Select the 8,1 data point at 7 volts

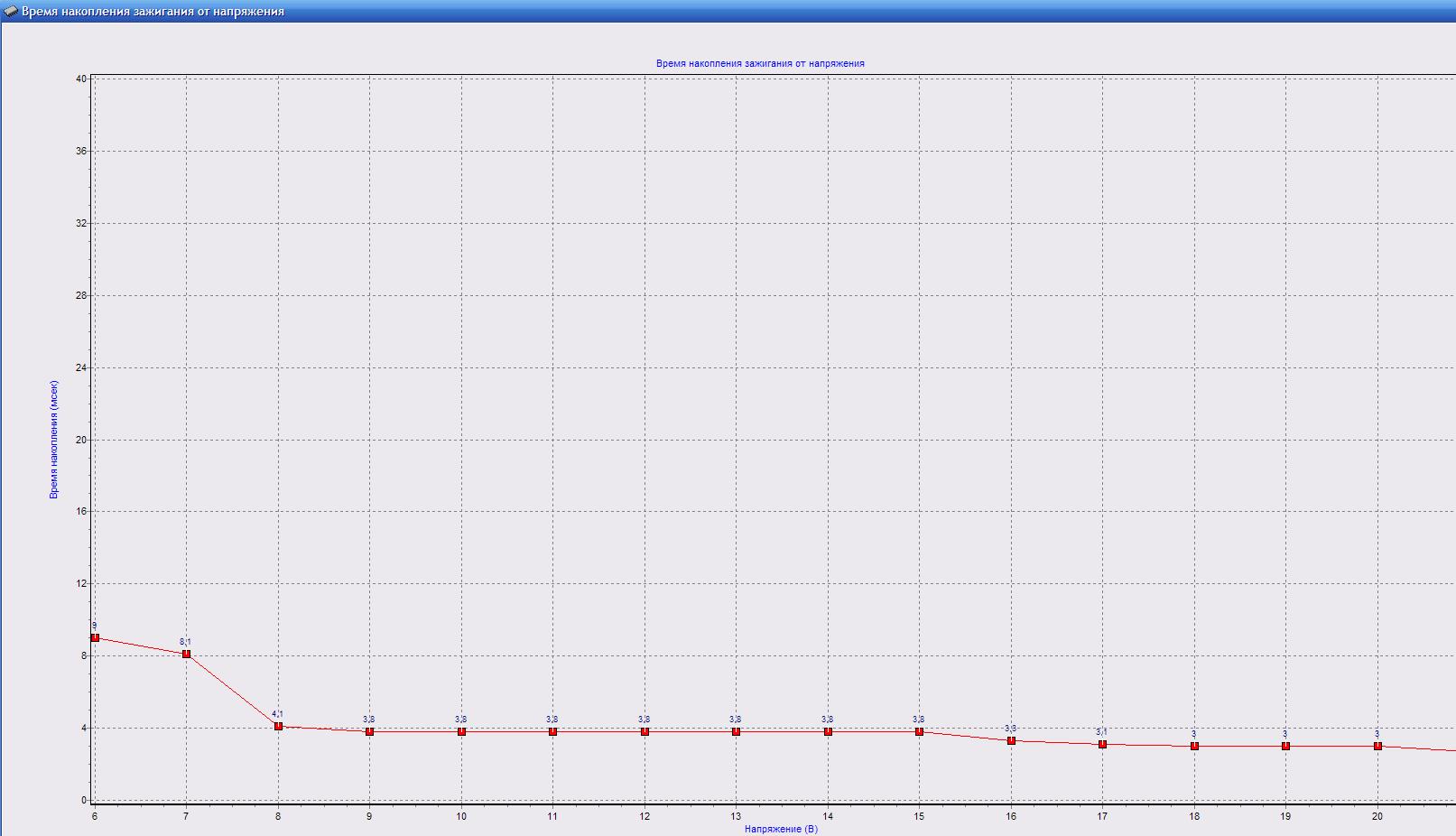click(186, 654)
